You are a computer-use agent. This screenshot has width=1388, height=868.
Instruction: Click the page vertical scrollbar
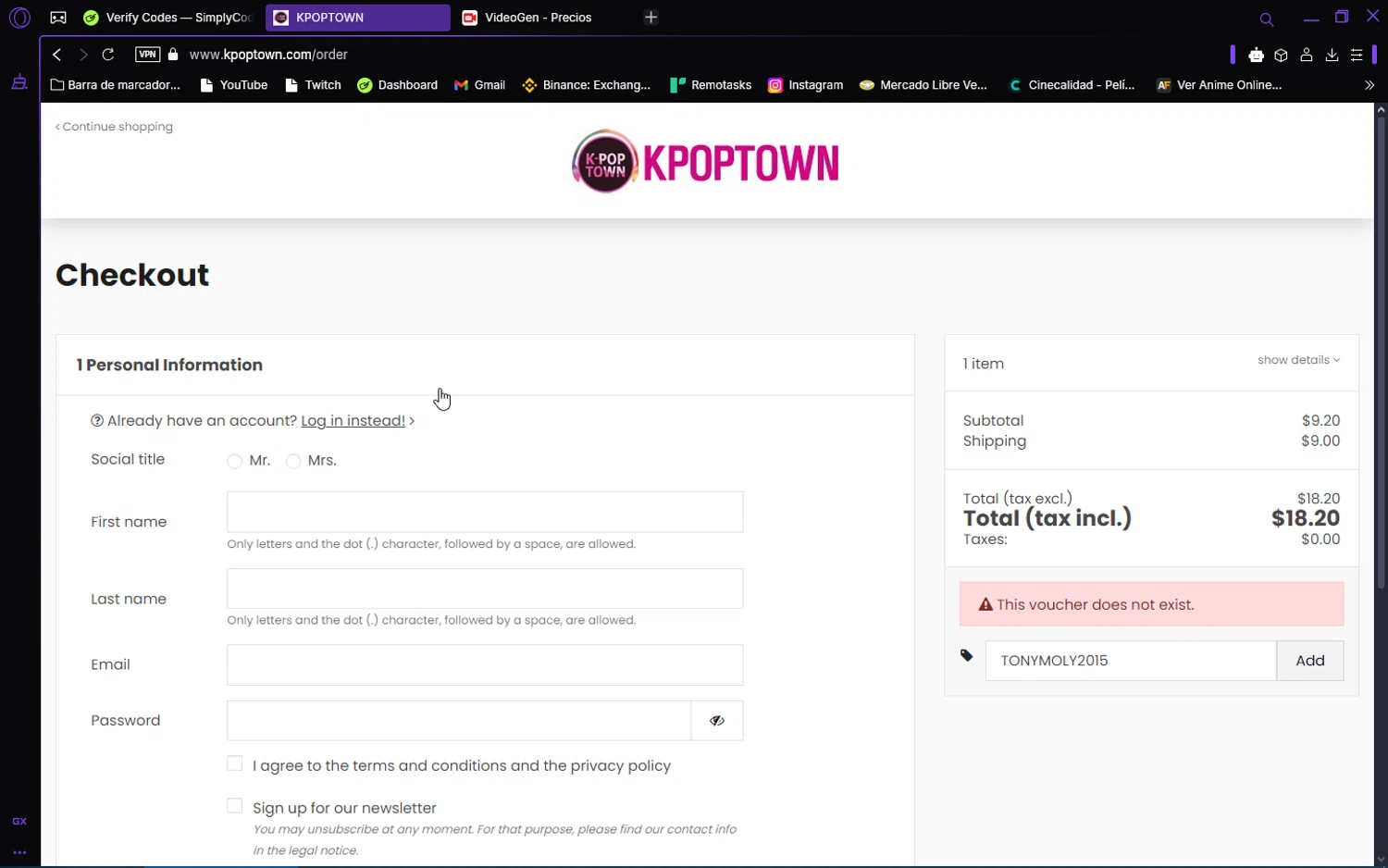tap(1381, 352)
